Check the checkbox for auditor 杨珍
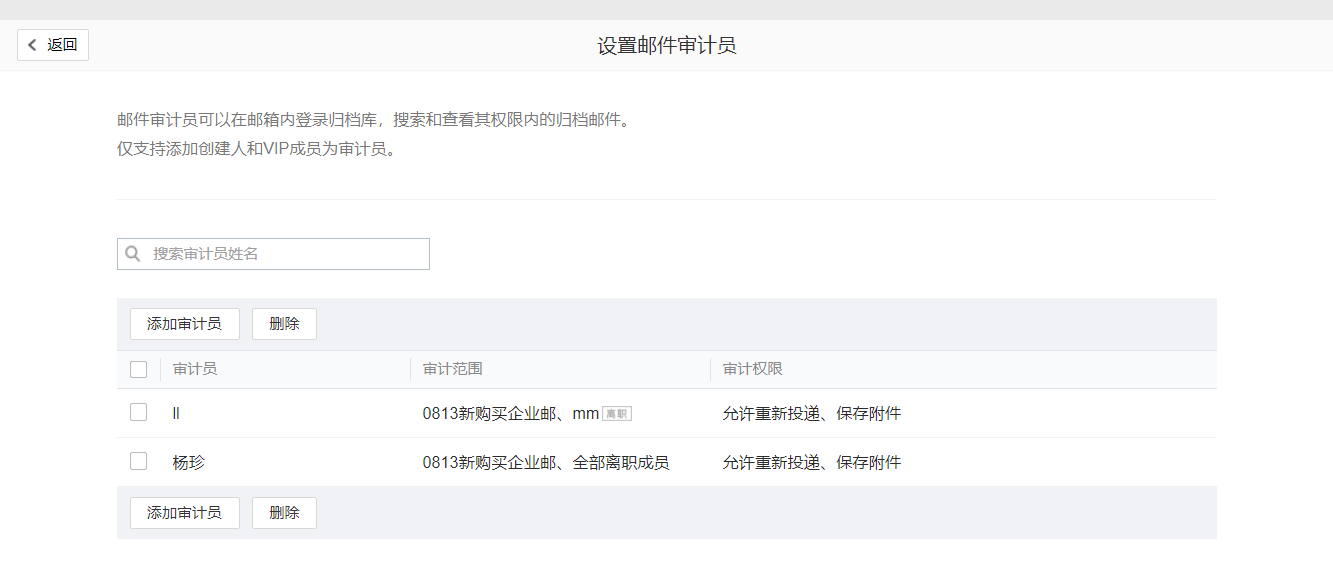The width and height of the screenshot is (1333, 582). pos(138,462)
